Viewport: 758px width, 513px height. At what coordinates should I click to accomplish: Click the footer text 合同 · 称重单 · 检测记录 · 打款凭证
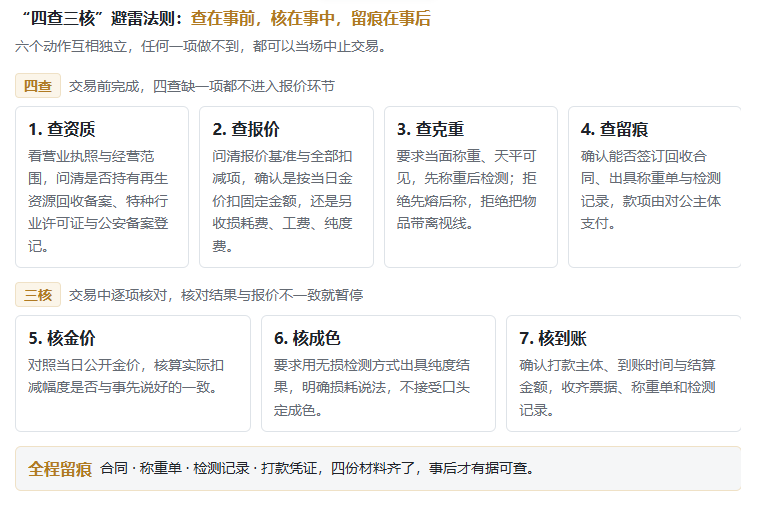tap(209, 469)
